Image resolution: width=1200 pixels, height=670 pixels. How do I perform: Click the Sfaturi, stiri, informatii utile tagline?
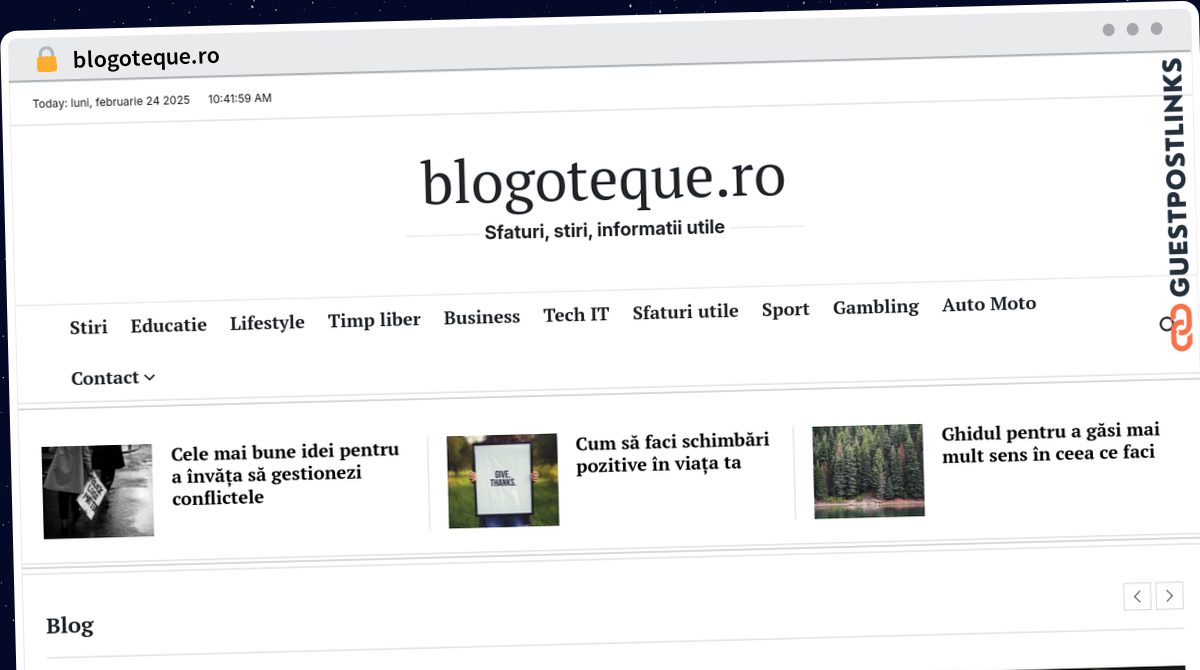pos(605,230)
